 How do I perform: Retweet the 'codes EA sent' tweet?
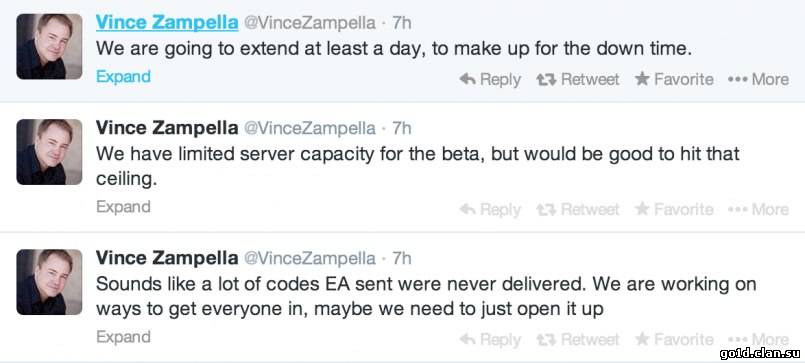pyautogui.click(x=578, y=339)
